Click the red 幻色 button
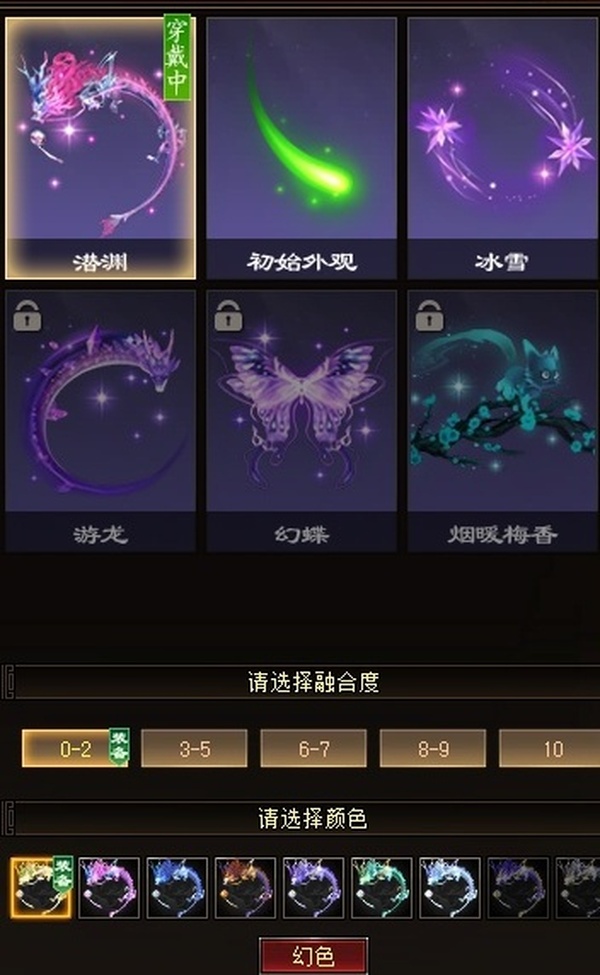 click(x=313, y=956)
